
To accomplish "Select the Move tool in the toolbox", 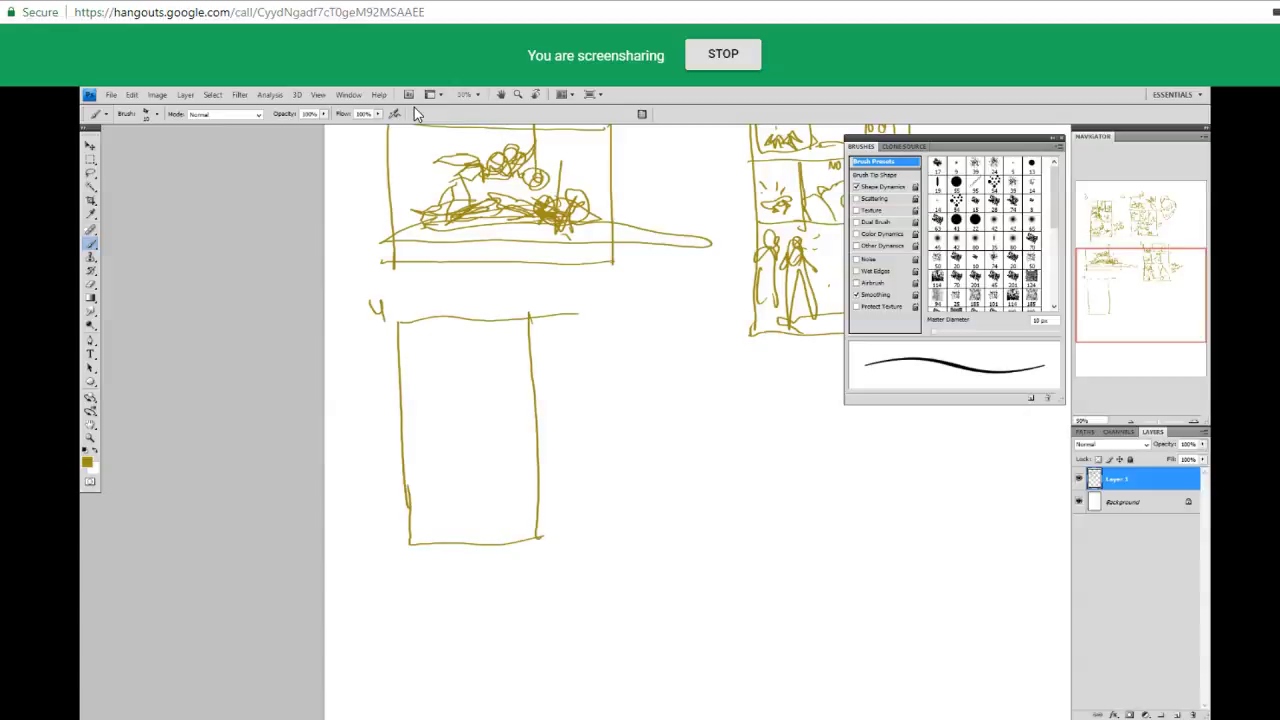I will (90, 145).
